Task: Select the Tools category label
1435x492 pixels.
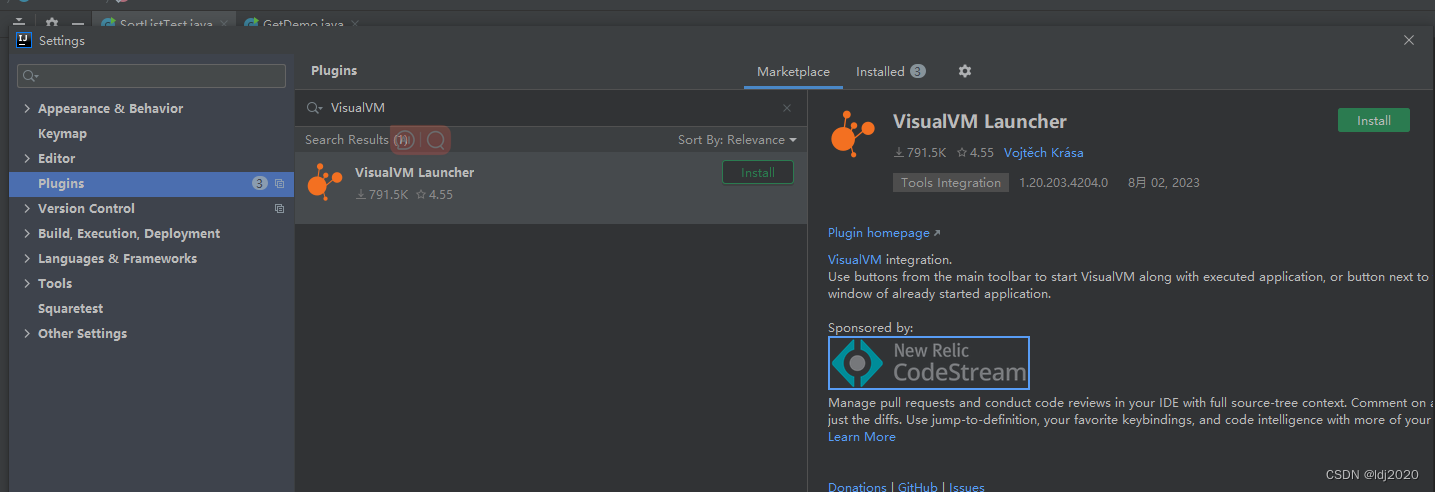Action: click(x=55, y=284)
